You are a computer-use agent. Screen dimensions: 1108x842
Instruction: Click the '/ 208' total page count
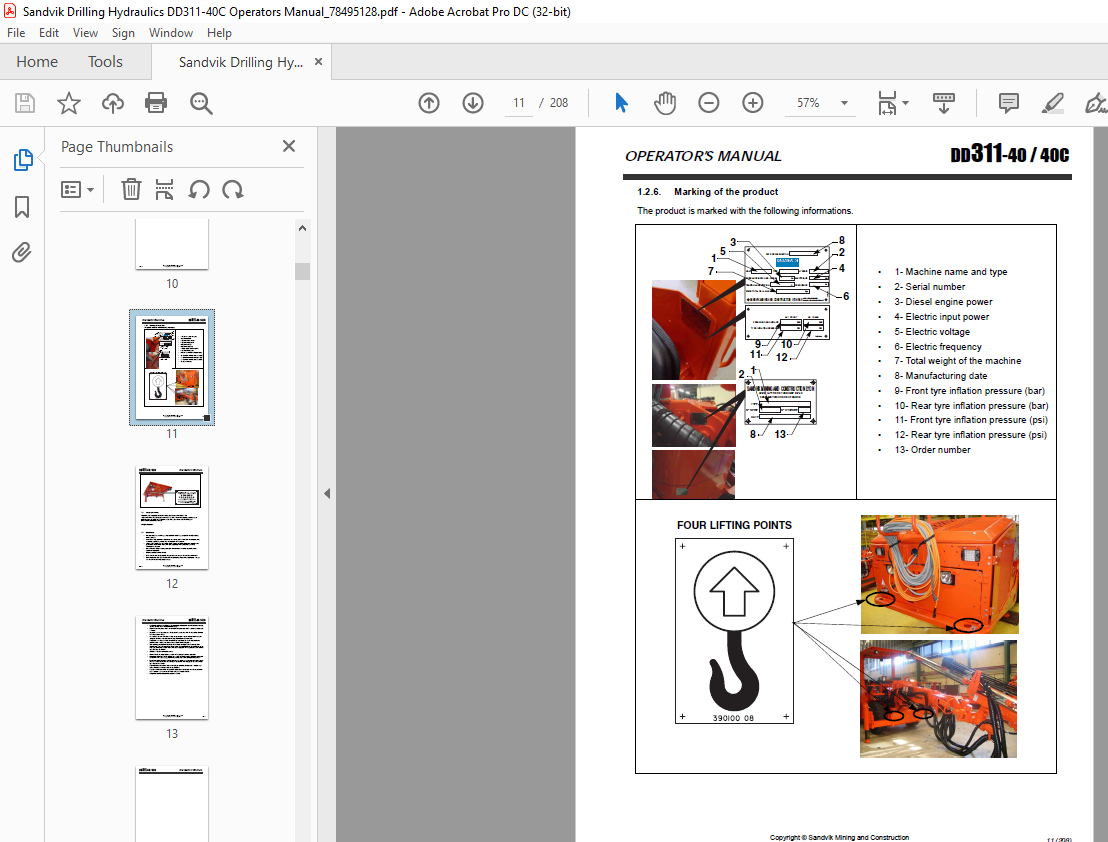click(x=554, y=103)
